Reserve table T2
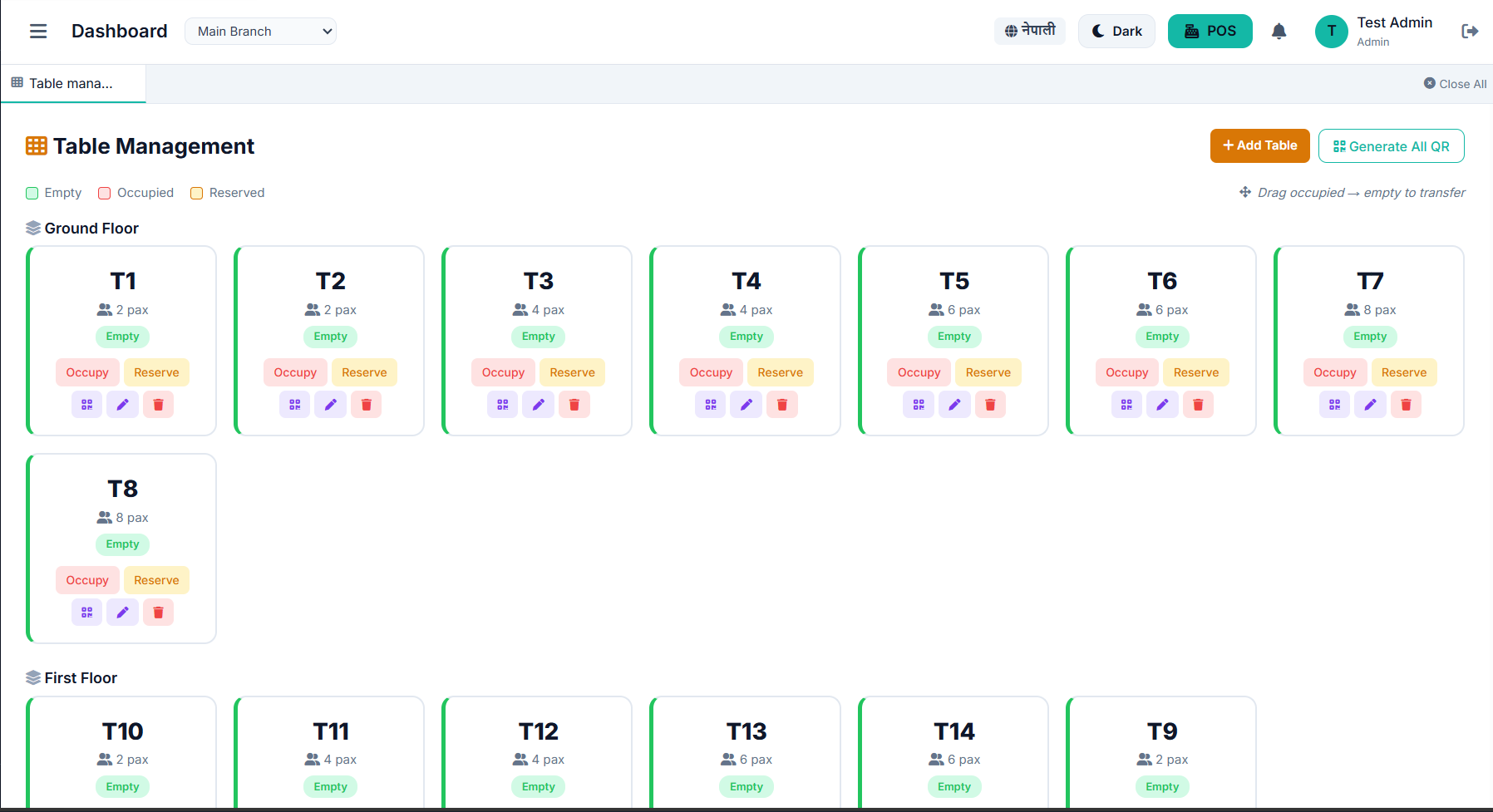Image resolution: width=1493 pixels, height=812 pixels. 365,372
